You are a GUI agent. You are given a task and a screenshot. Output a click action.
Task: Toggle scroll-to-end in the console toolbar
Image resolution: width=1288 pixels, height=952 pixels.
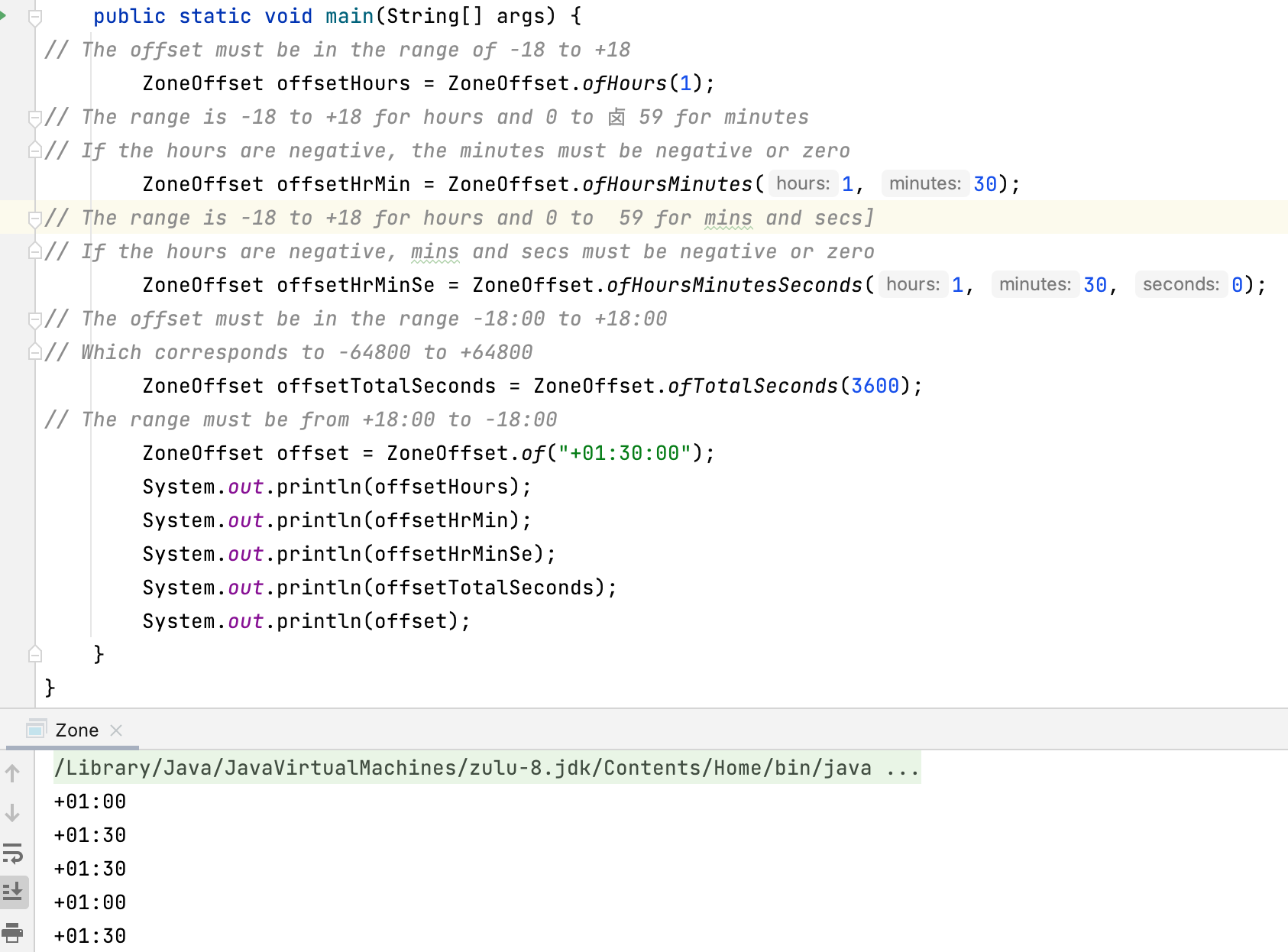(x=12, y=892)
